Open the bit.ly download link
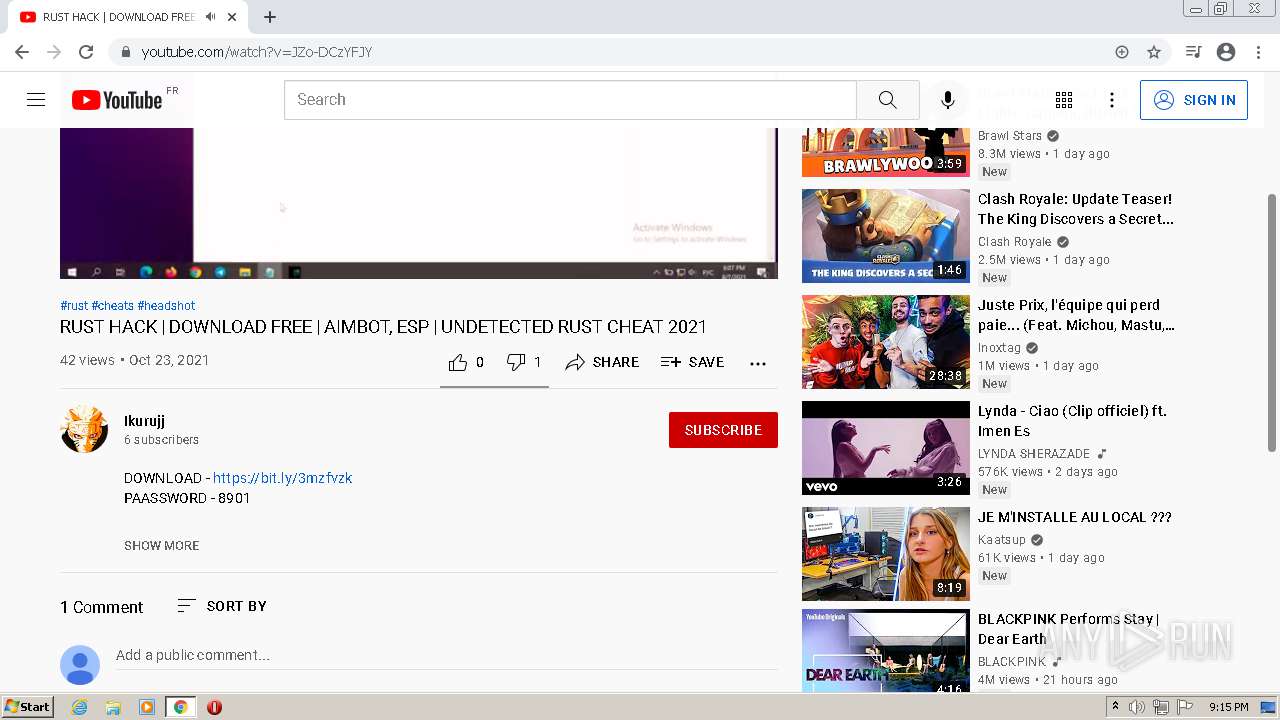Viewport: 1280px width, 720px height. (282, 478)
